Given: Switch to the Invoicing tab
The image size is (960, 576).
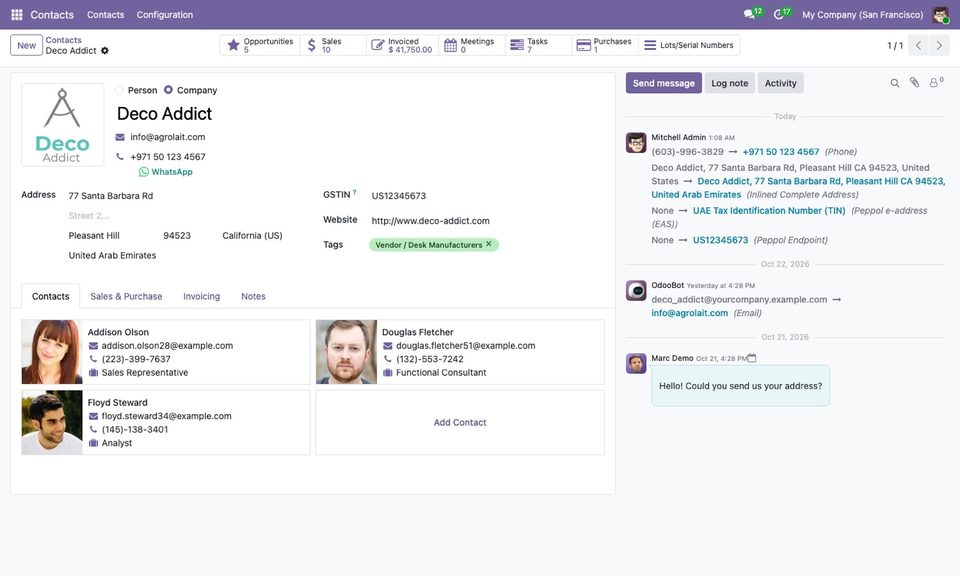Looking at the screenshot, I should [201, 296].
